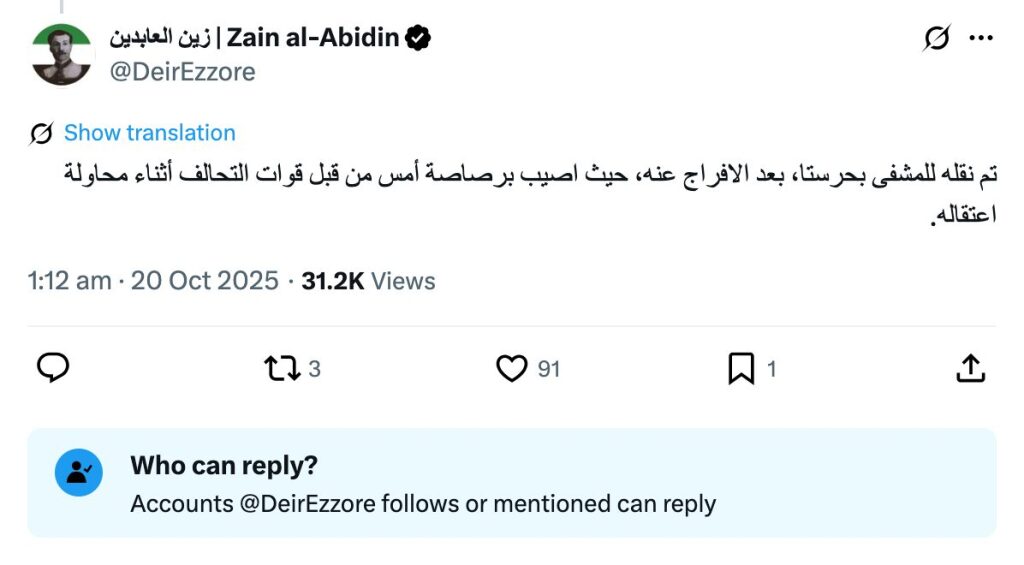Click Show translation link
Image resolution: width=1024 pixels, height=565 pixels.
click(150, 133)
